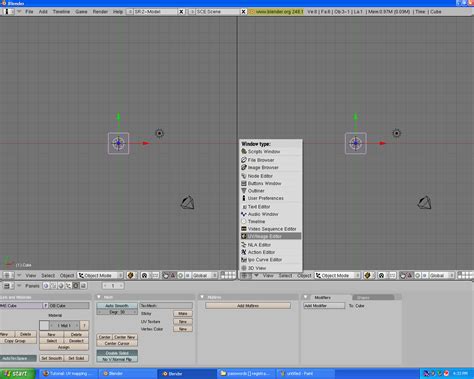
Task: Switch to Logic panels icon
Action: (46, 286)
